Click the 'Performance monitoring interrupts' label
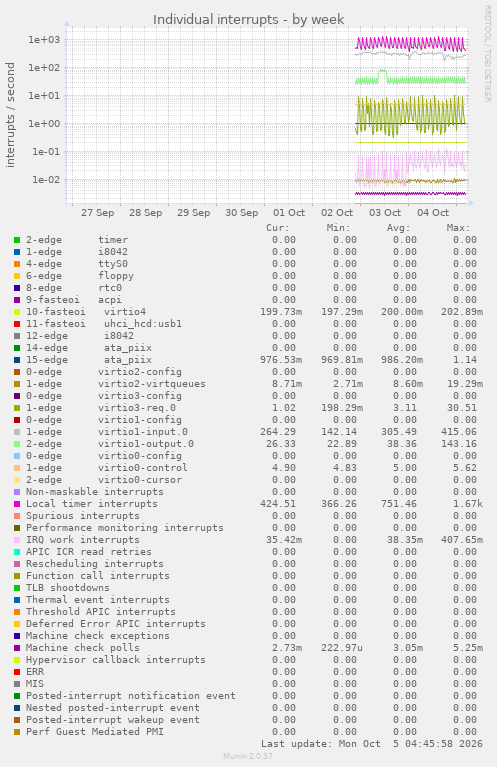Viewport: 497px width, 767px height. click(x=125, y=528)
